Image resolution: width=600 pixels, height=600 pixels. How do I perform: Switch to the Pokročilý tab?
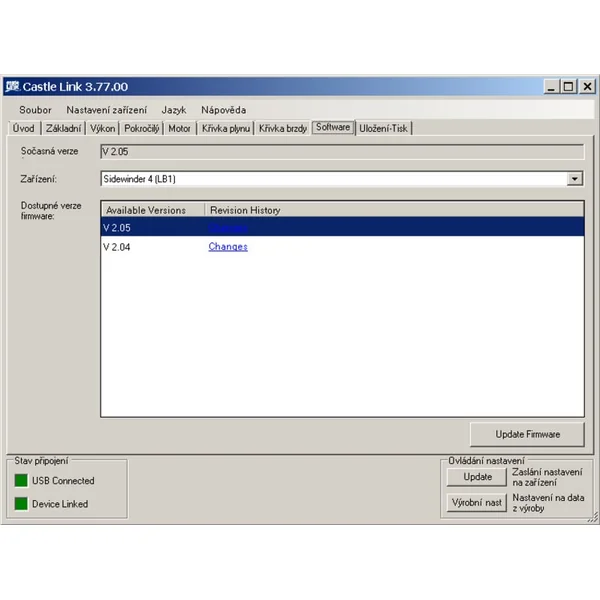click(x=142, y=128)
